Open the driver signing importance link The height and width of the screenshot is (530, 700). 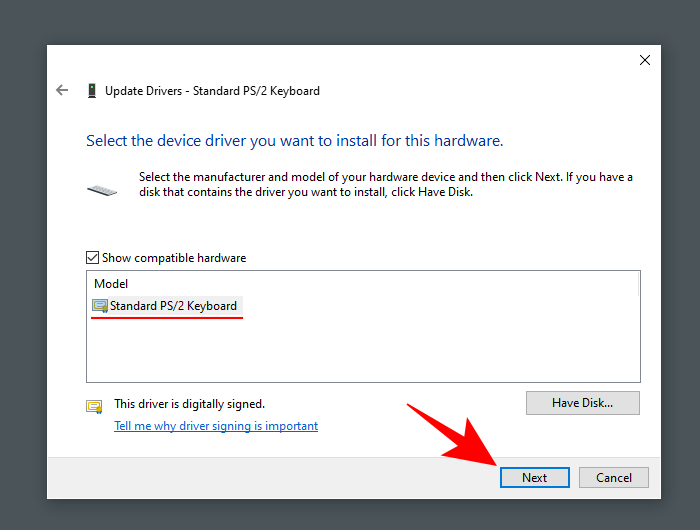[216, 426]
